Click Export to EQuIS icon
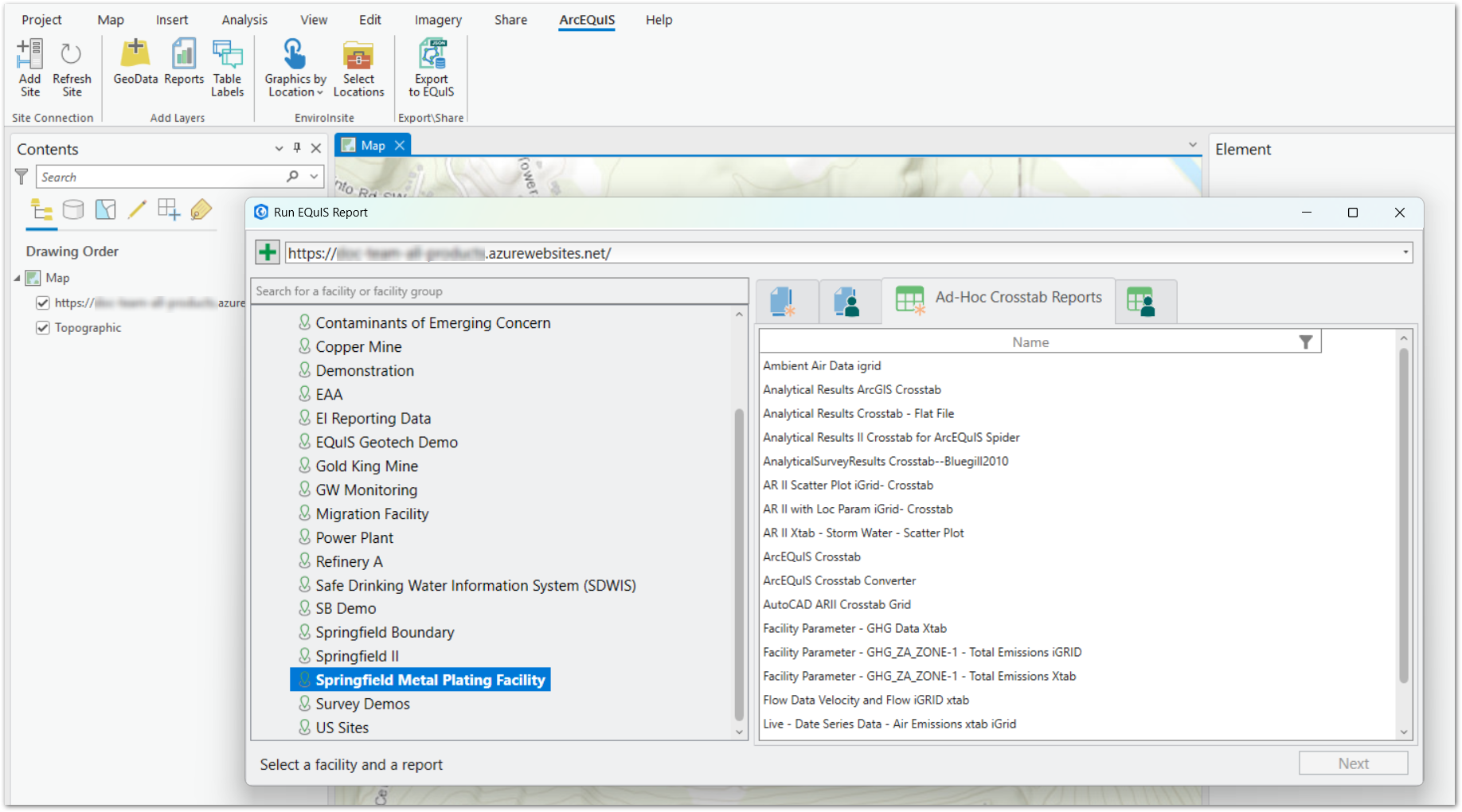1462x812 pixels. [x=432, y=68]
